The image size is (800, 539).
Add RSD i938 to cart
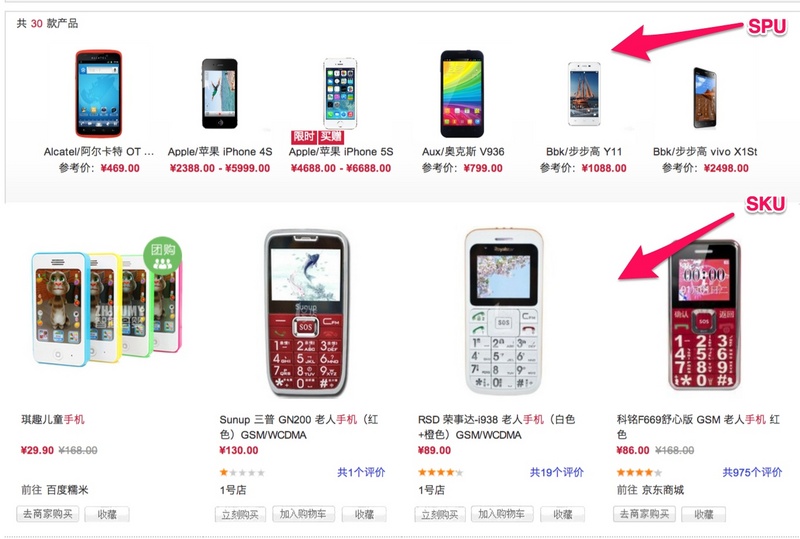(x=502, y=514)
